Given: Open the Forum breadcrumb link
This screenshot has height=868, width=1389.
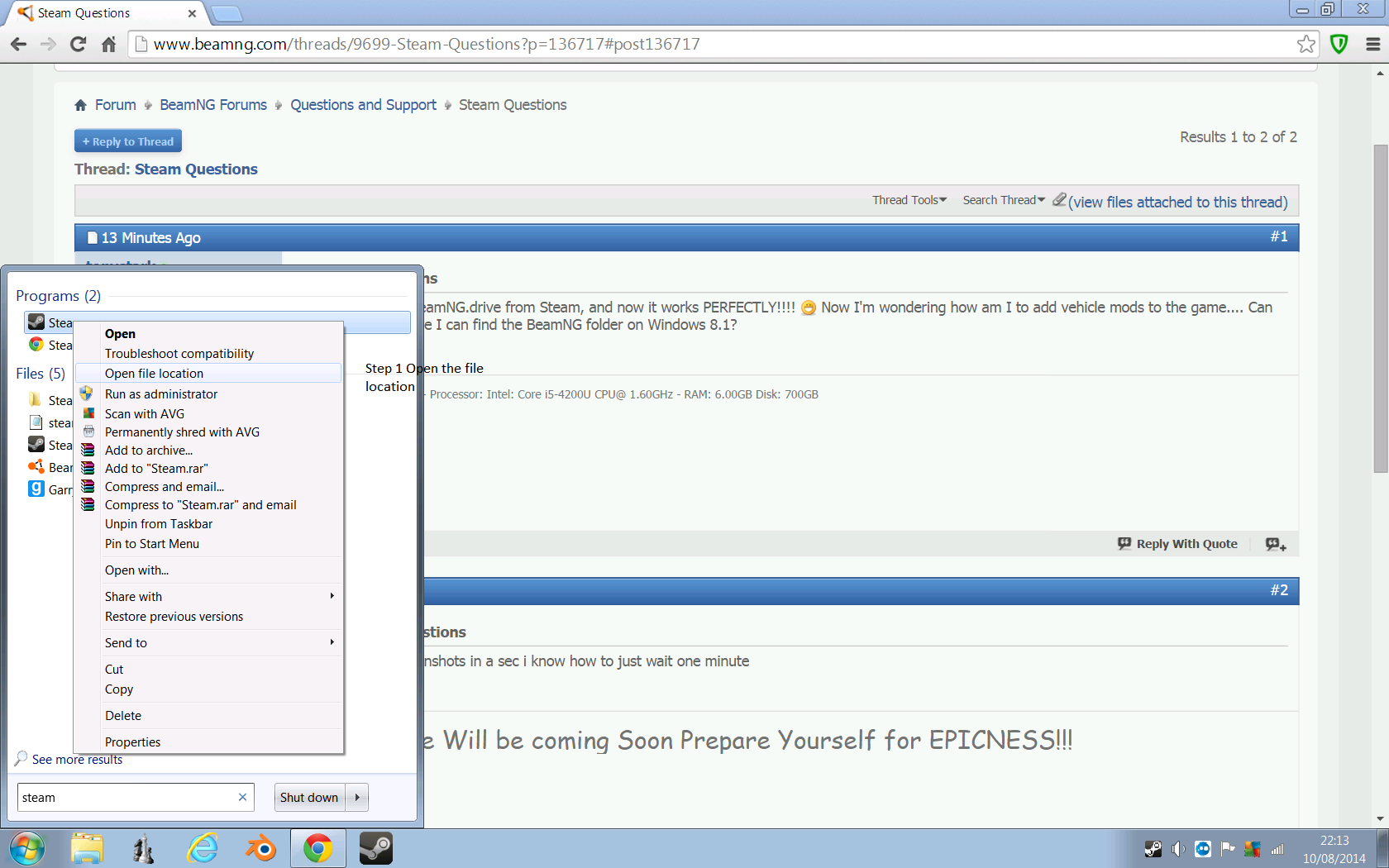Looking at the screenshot, I should 116,105.
